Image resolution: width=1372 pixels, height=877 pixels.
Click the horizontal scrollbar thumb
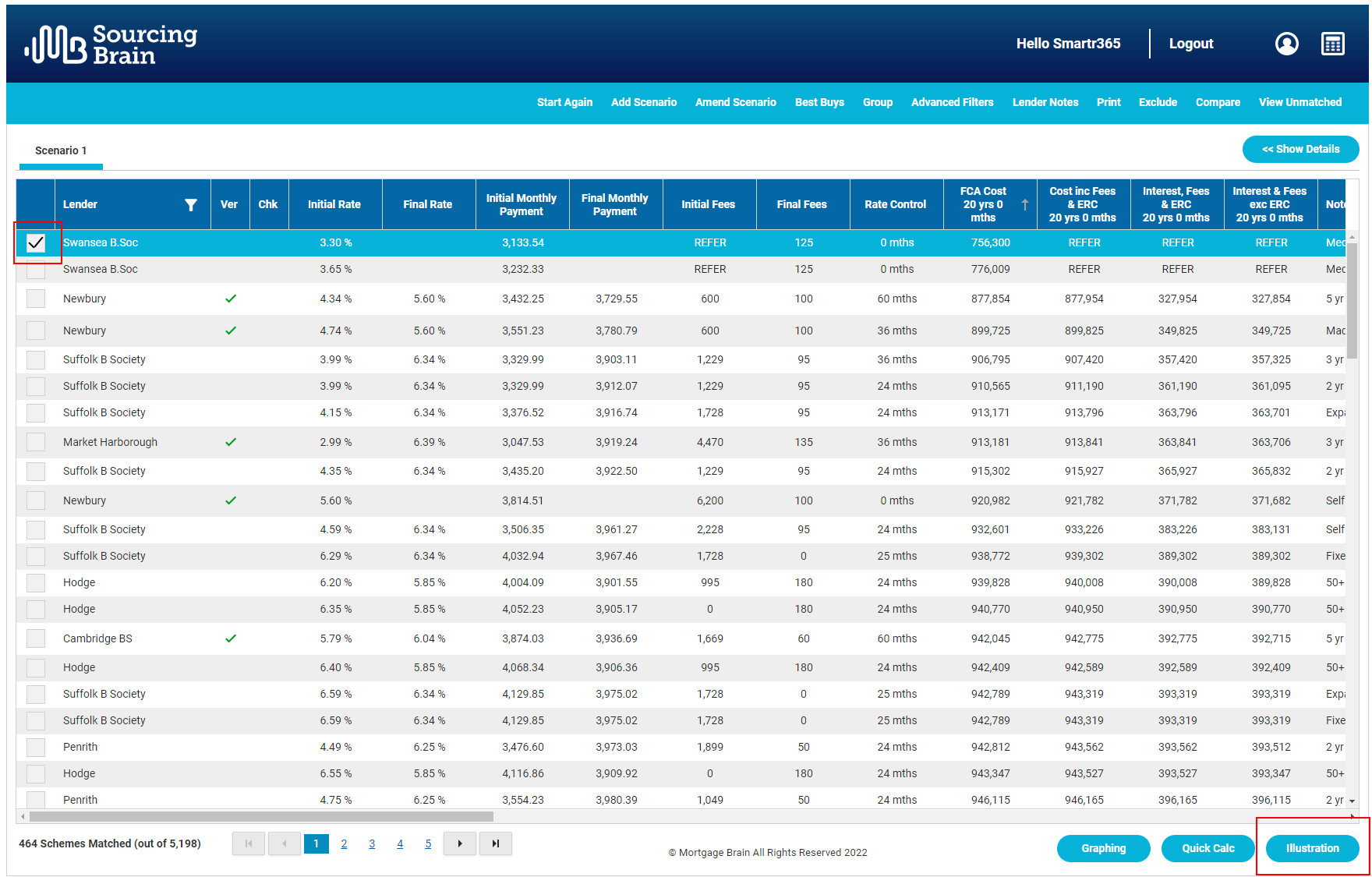click(x=261, y=817)
